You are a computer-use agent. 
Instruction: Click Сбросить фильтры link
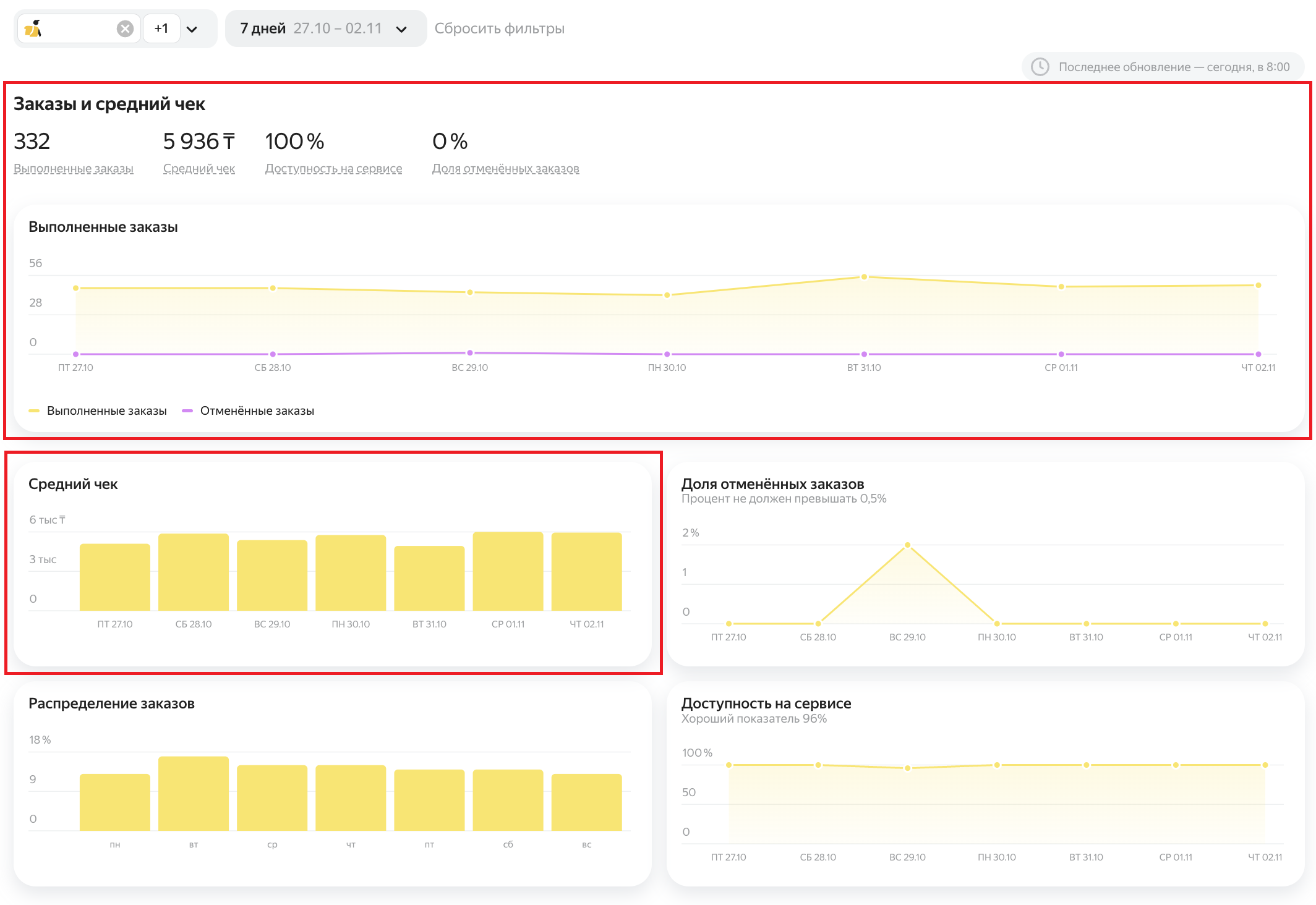(x=499, y=28)
